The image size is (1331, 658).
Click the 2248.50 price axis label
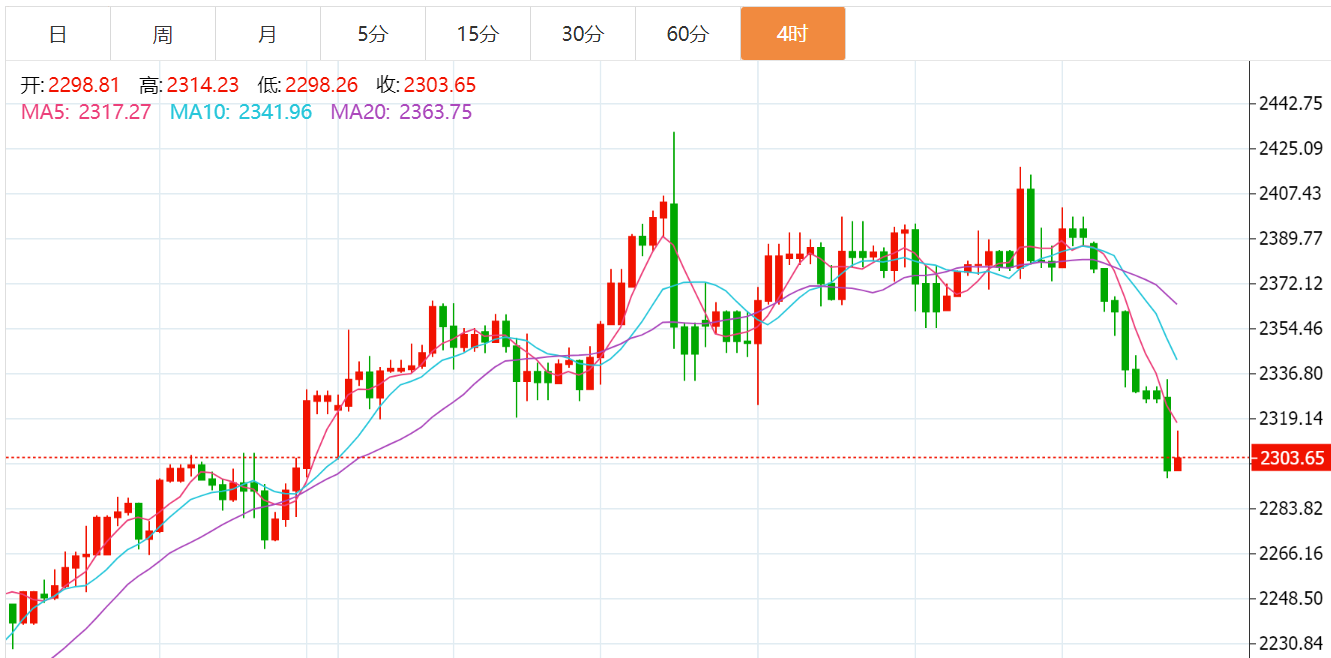click(x=1290, y=599)
